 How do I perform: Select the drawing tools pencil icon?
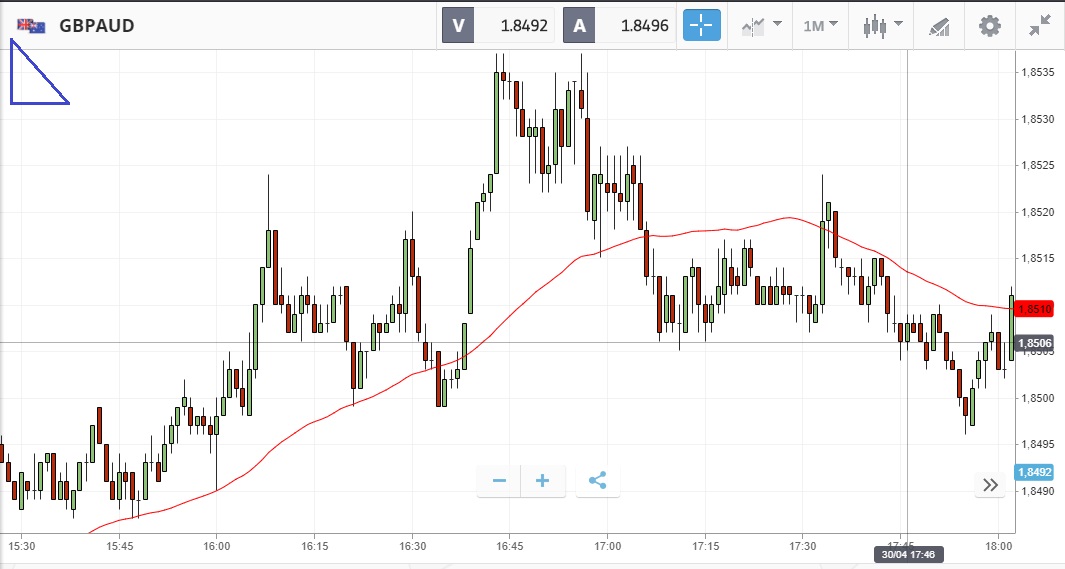tap(938, 25)
